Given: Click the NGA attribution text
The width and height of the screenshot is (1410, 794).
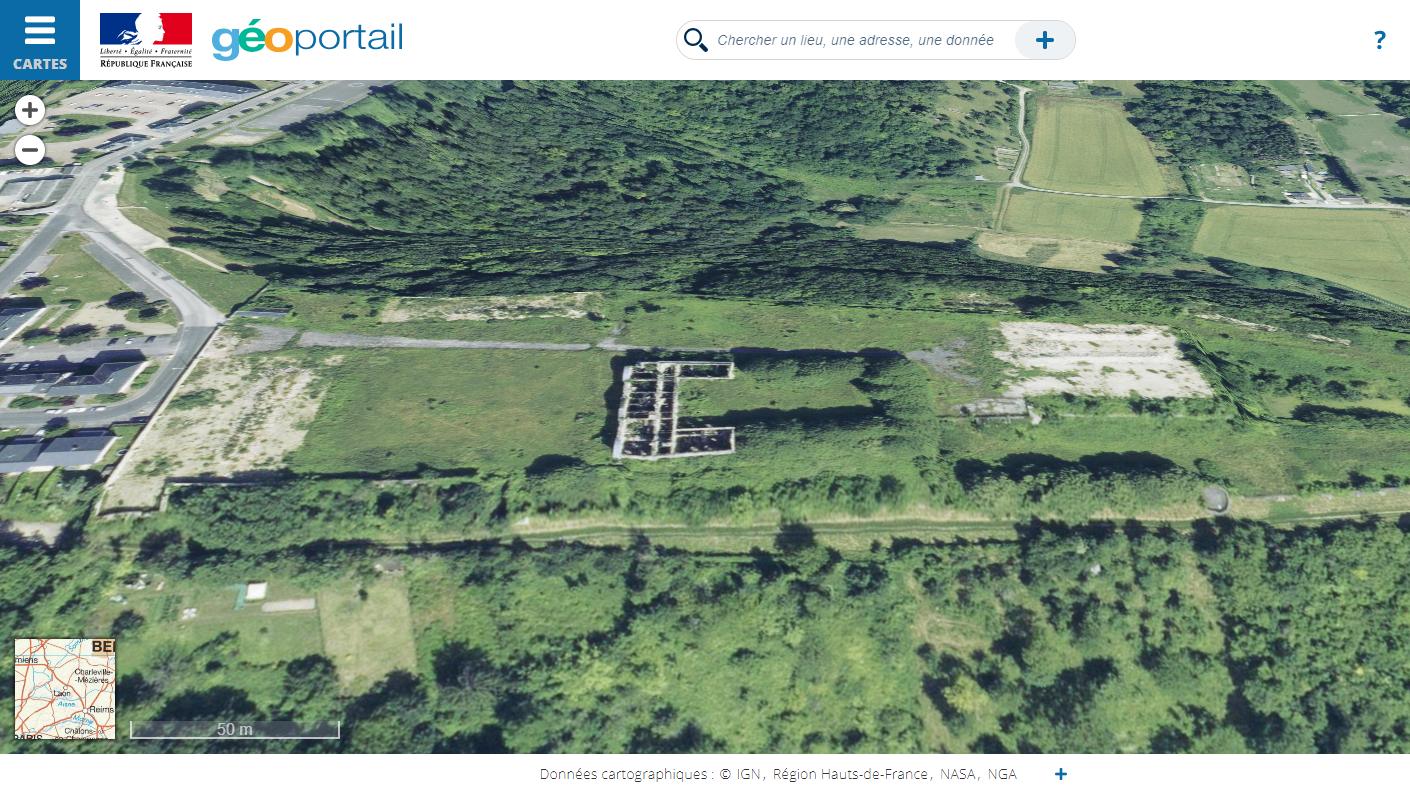Looking at the screenshot, I should point(1002,774).
